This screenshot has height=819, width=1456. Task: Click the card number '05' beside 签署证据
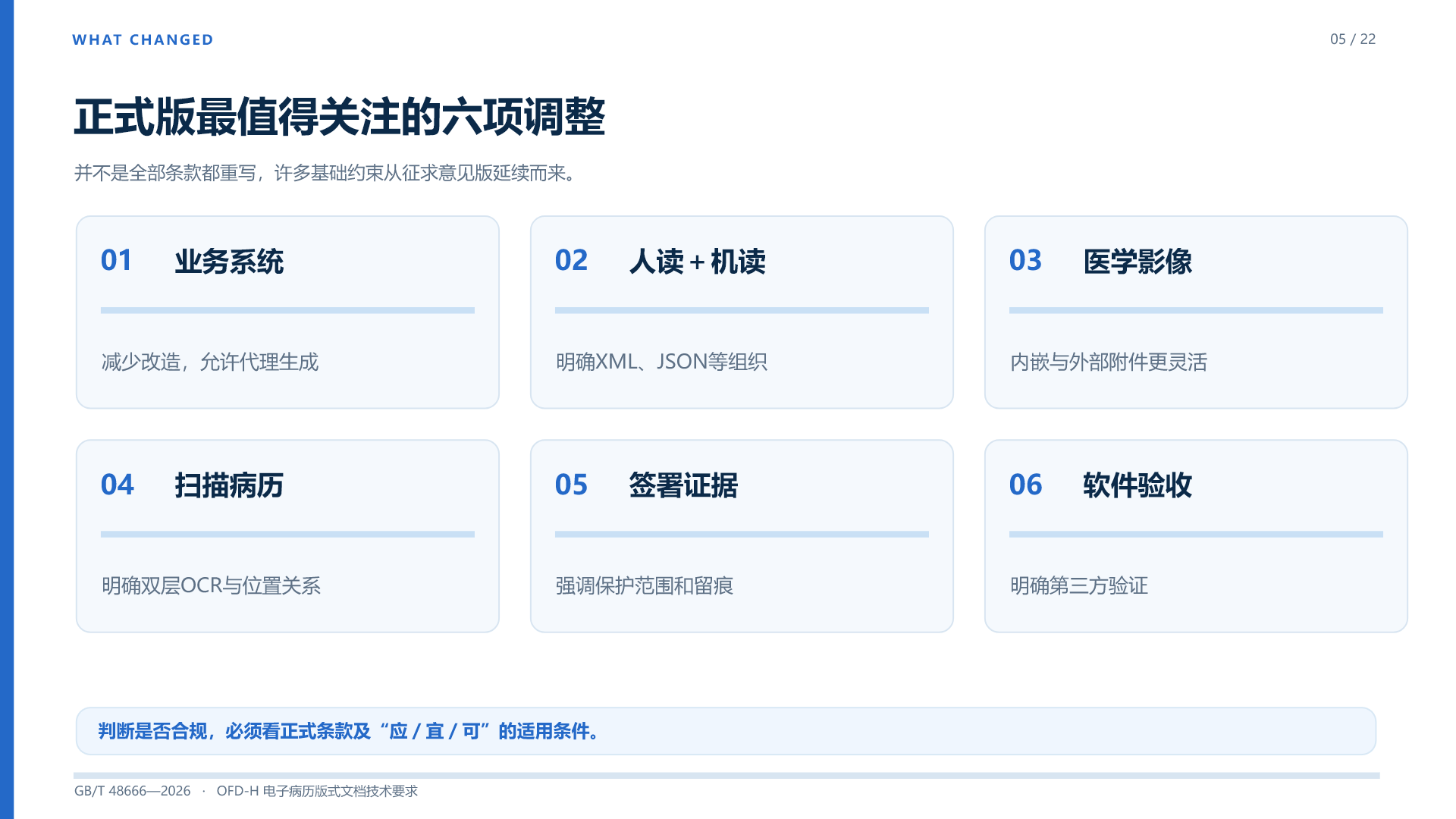point(571,485)
